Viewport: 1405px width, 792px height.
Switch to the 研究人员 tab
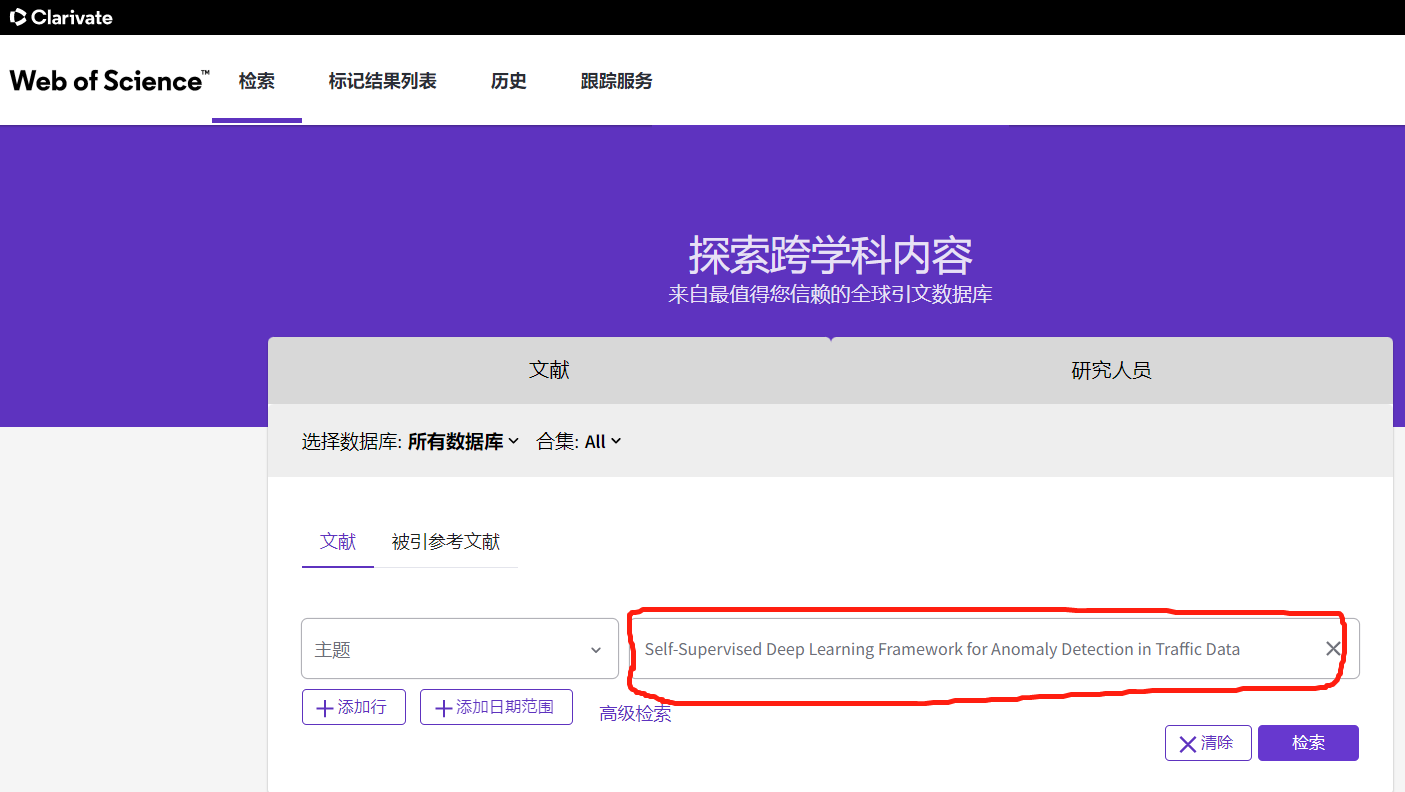[1111, 370]
